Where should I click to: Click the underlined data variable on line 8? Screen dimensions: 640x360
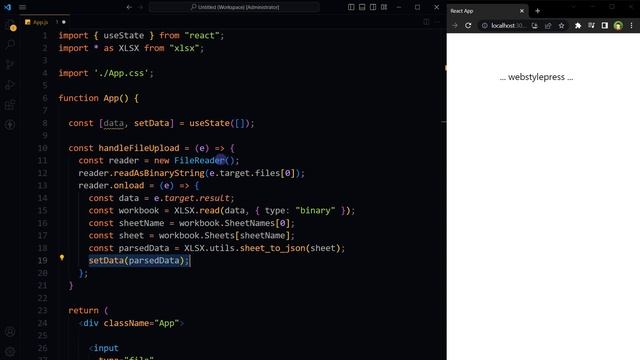[x=113, y=123]
